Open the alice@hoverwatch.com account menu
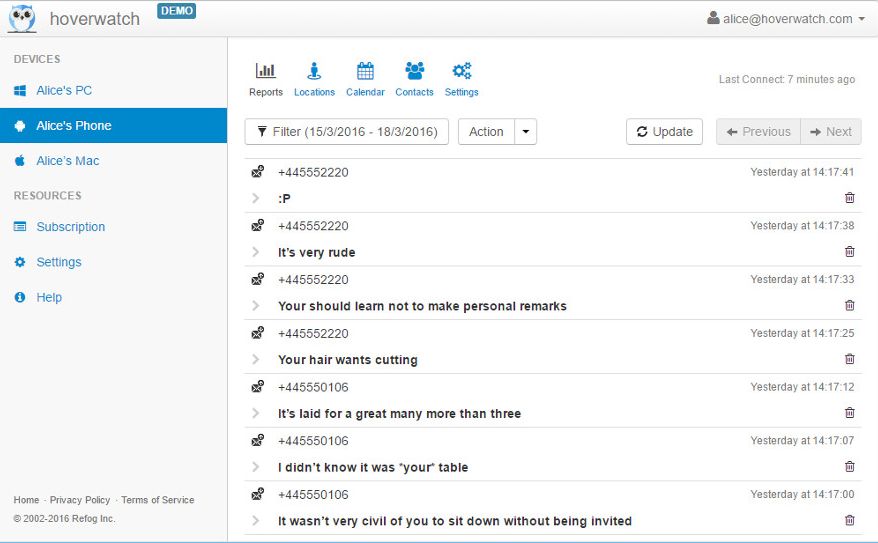Image resolution: width=878 pixels, height=543 pixels. [x=786, y=18]
